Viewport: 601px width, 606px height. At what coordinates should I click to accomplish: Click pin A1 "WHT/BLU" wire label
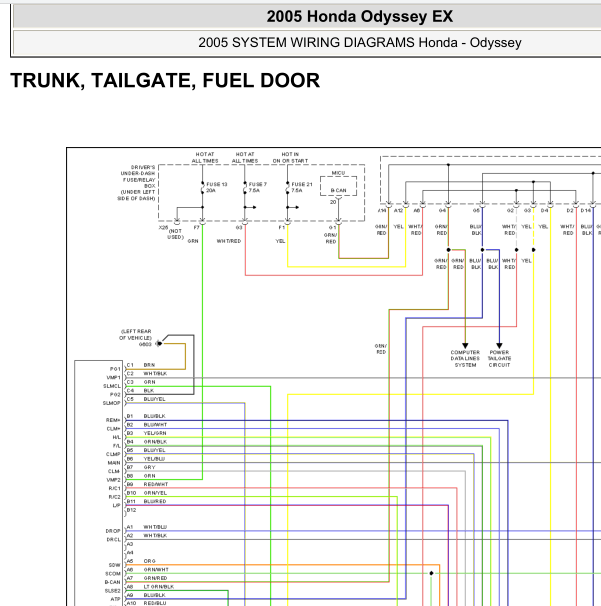coord(155,527)
